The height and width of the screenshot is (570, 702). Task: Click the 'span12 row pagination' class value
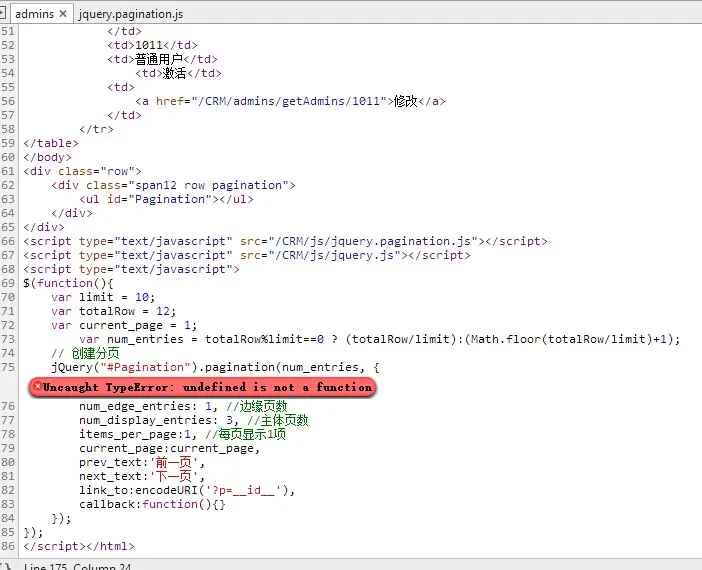click(x=209, y=185)
